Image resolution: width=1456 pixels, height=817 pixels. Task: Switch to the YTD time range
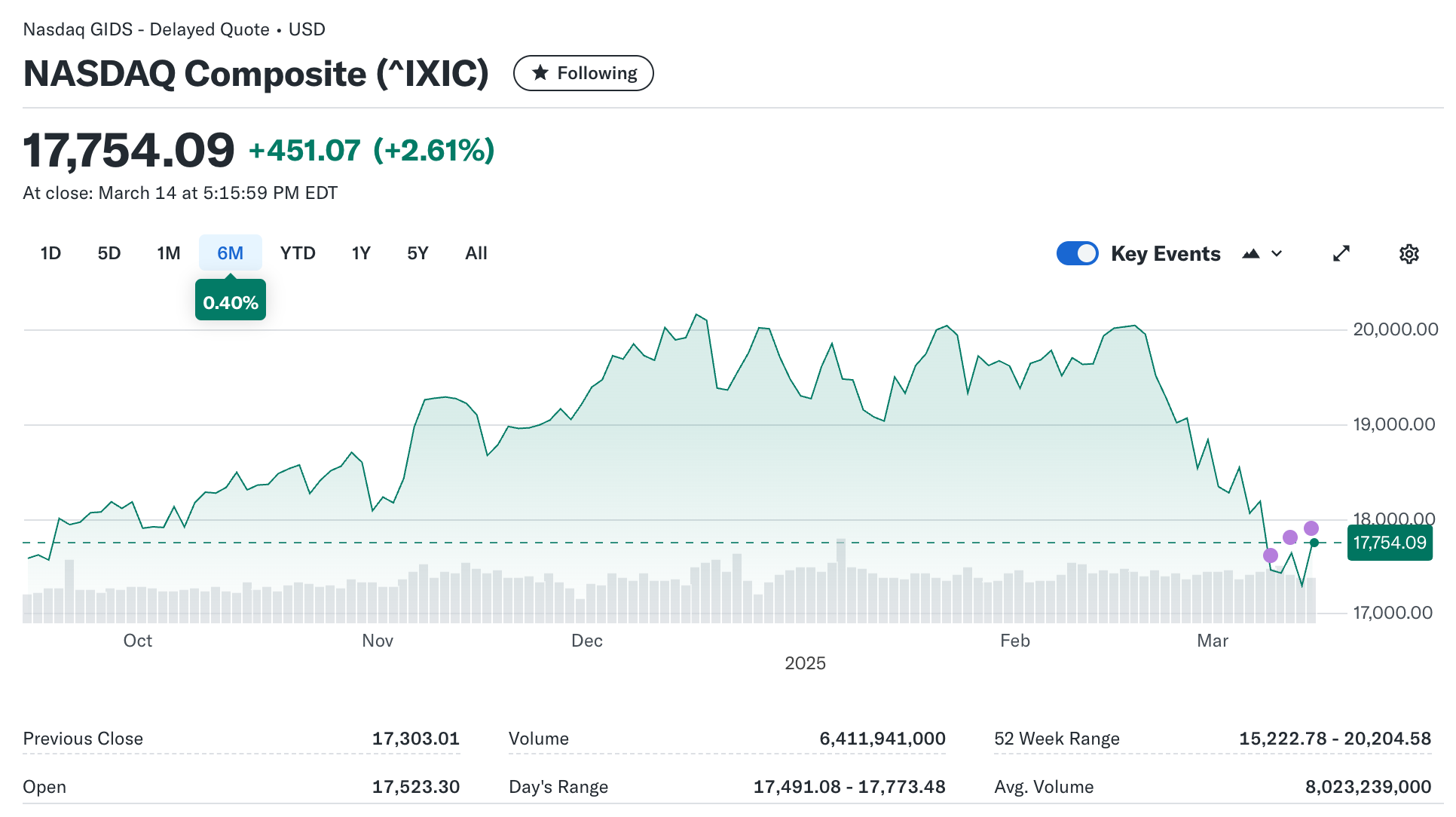tap(298, 253)
